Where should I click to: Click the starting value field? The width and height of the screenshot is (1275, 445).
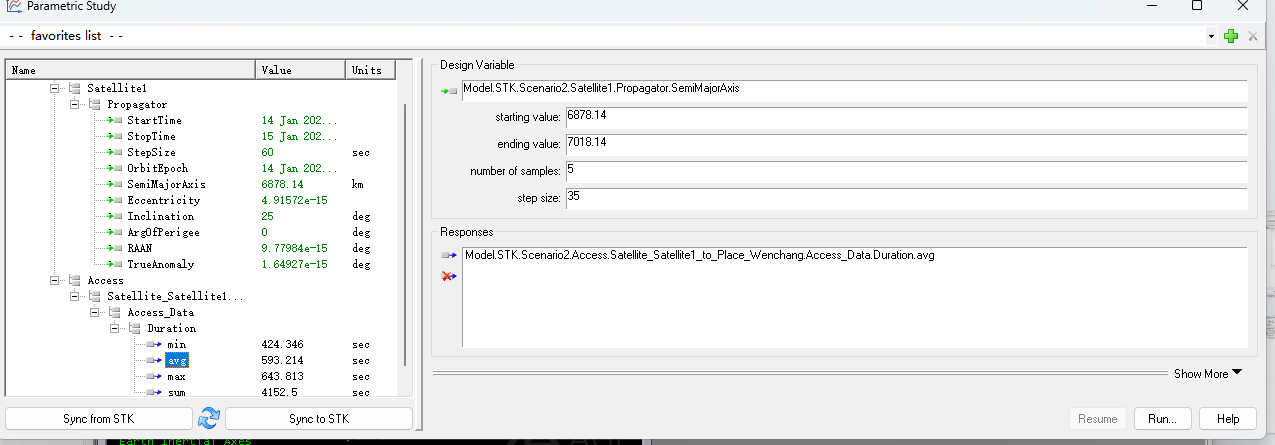906,118
